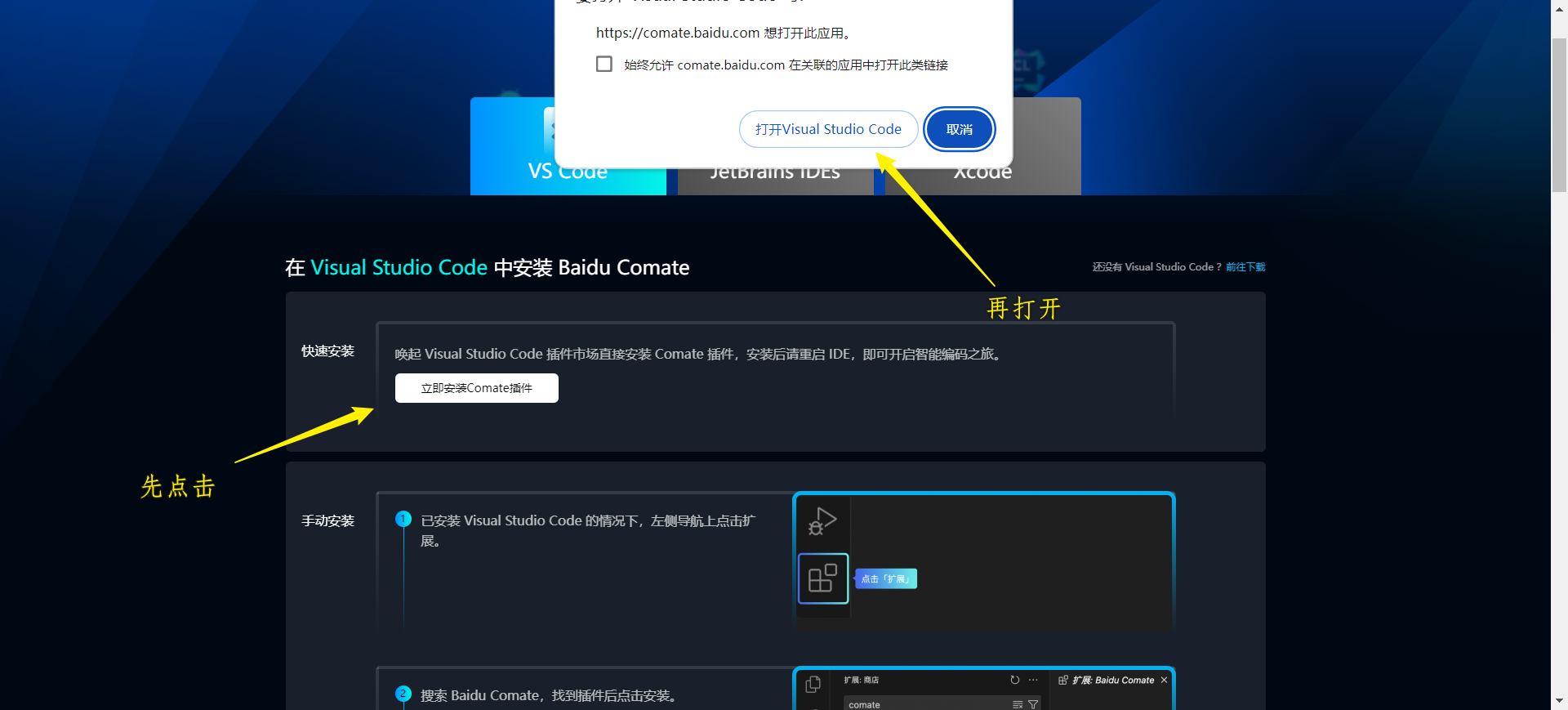
Task: Click the step 2 number badge
Action: coord(403,694)
